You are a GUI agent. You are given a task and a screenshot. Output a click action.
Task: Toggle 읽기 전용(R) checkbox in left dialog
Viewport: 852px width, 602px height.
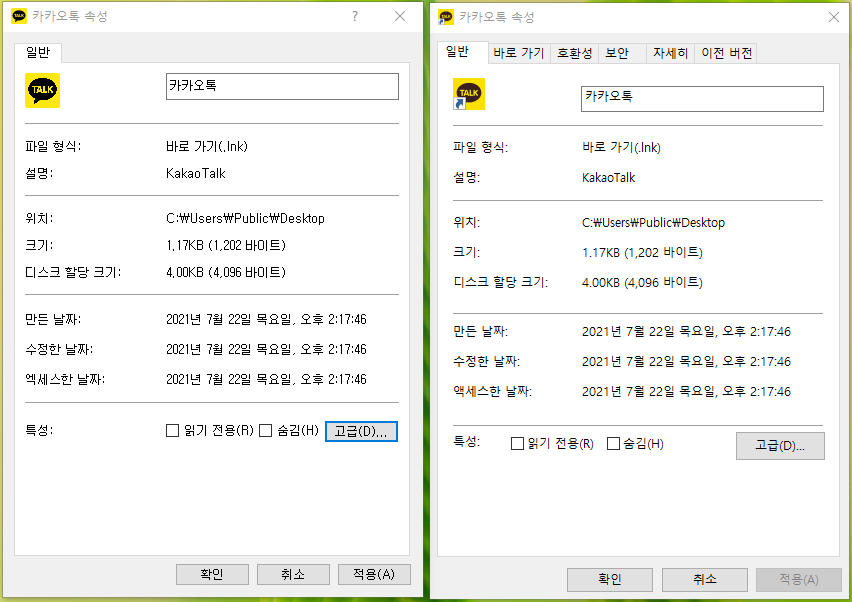click(172, 431)
